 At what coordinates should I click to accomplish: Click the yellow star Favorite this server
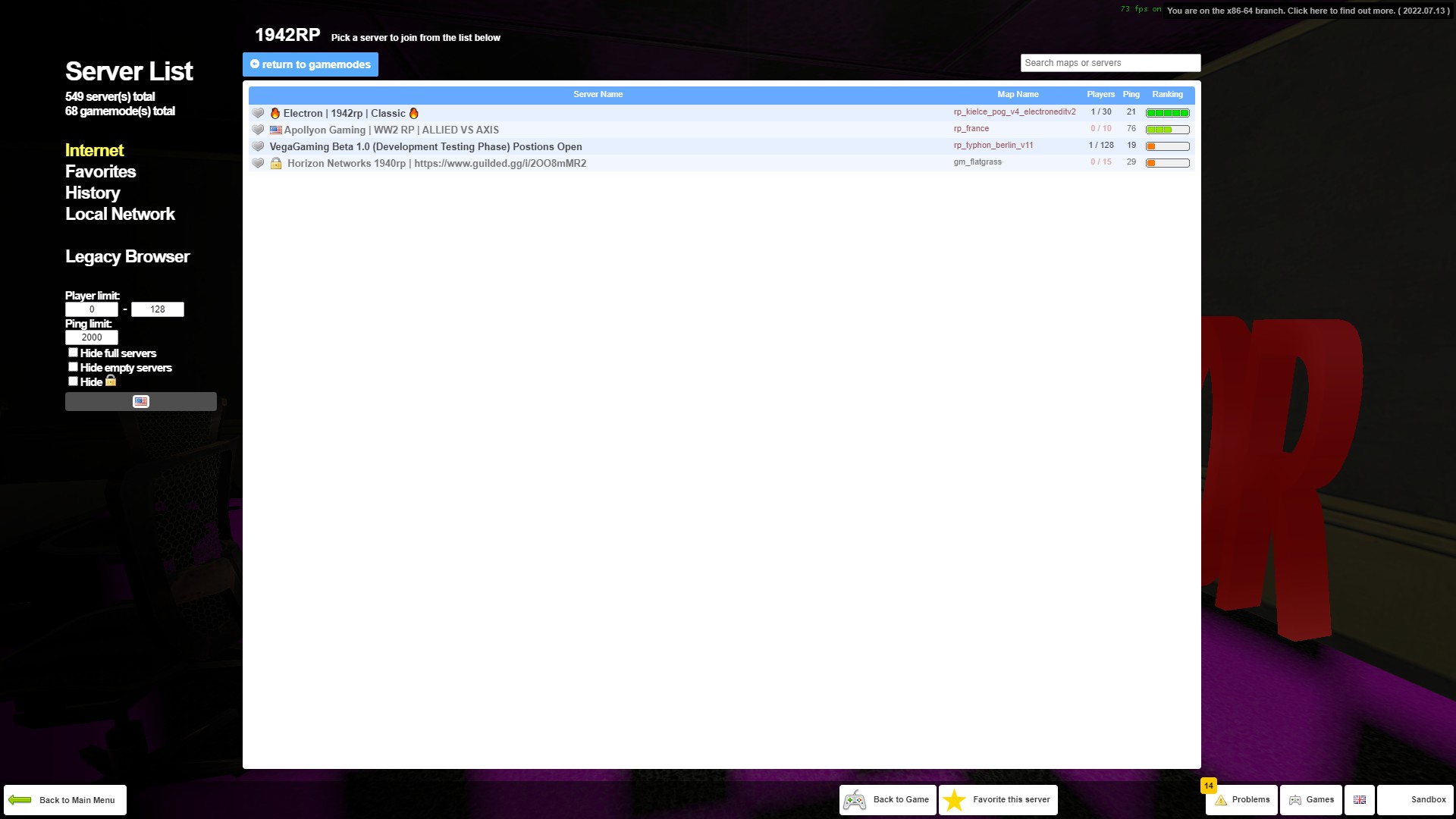[x=955, y=800]
